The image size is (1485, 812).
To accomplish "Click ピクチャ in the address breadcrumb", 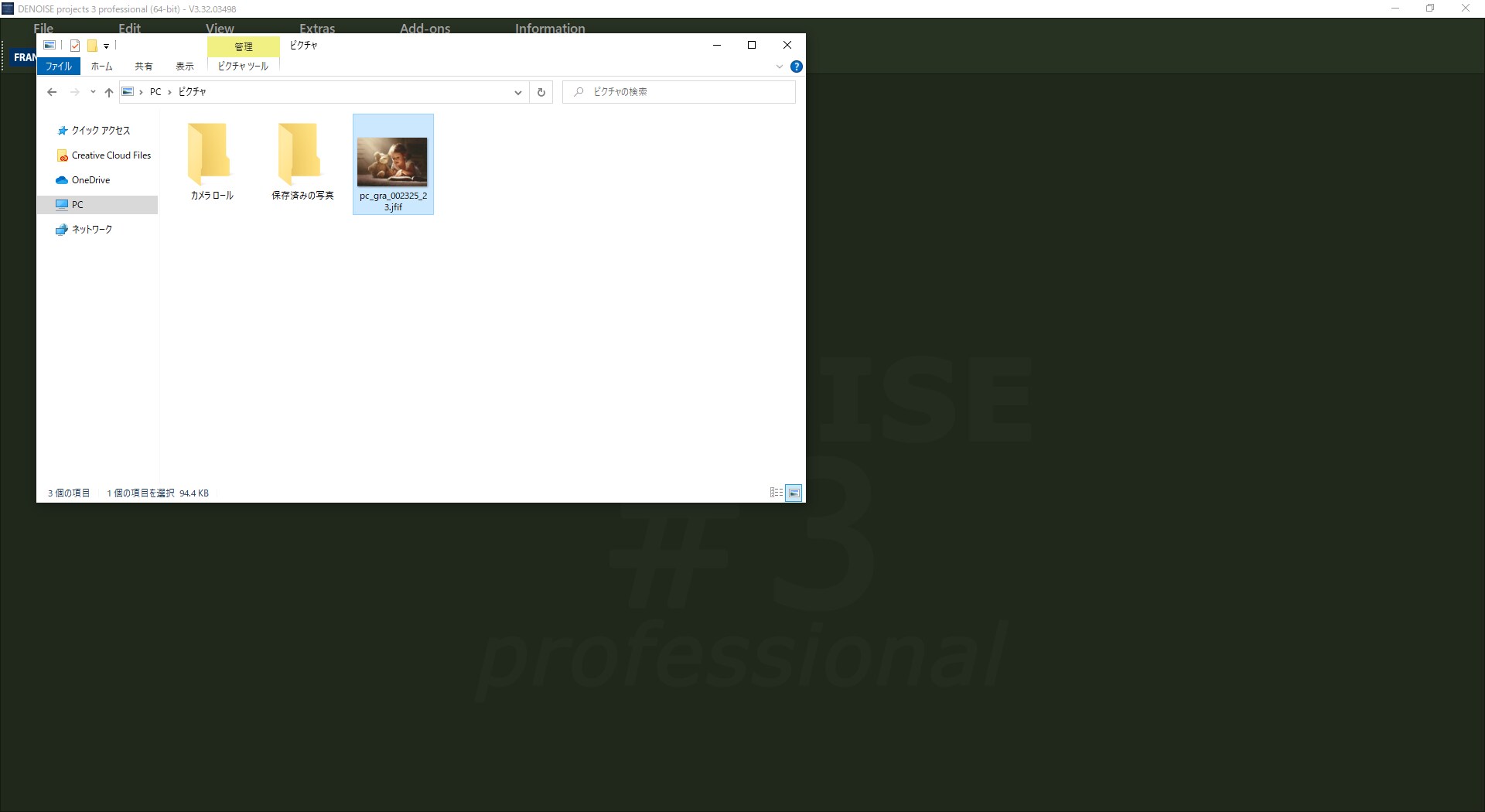I will tap(192, 92).
